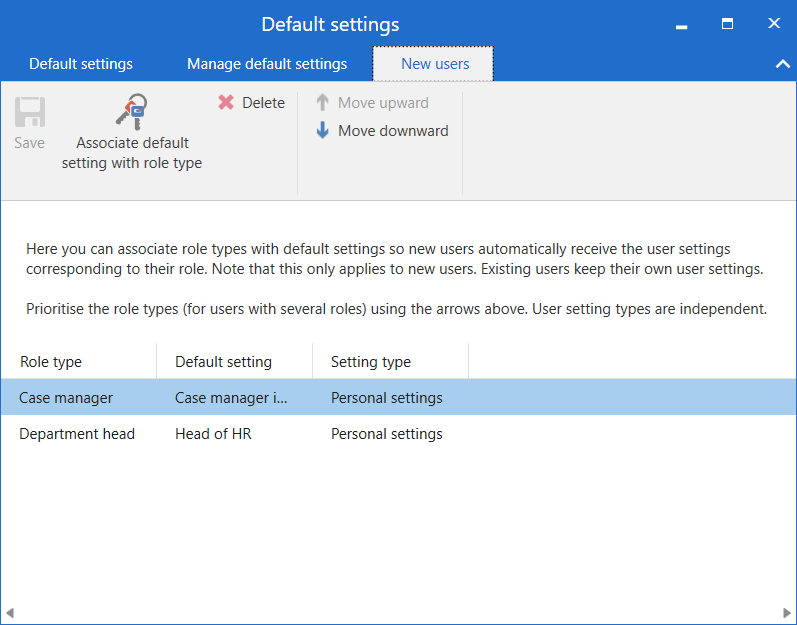Screen dimensions: 797x625
Task: Click Personal settings in Department head row
Action: tap(387, 434)
